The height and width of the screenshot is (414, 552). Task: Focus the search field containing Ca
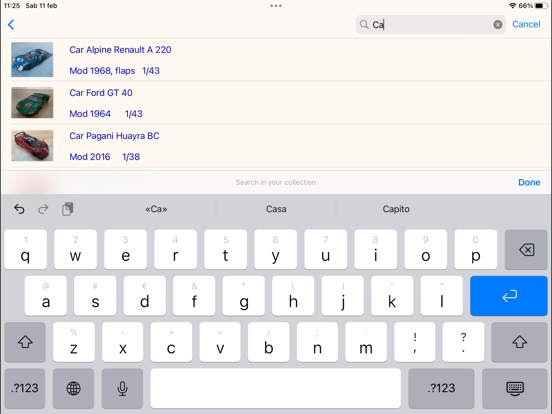click(x=431, y=25)
